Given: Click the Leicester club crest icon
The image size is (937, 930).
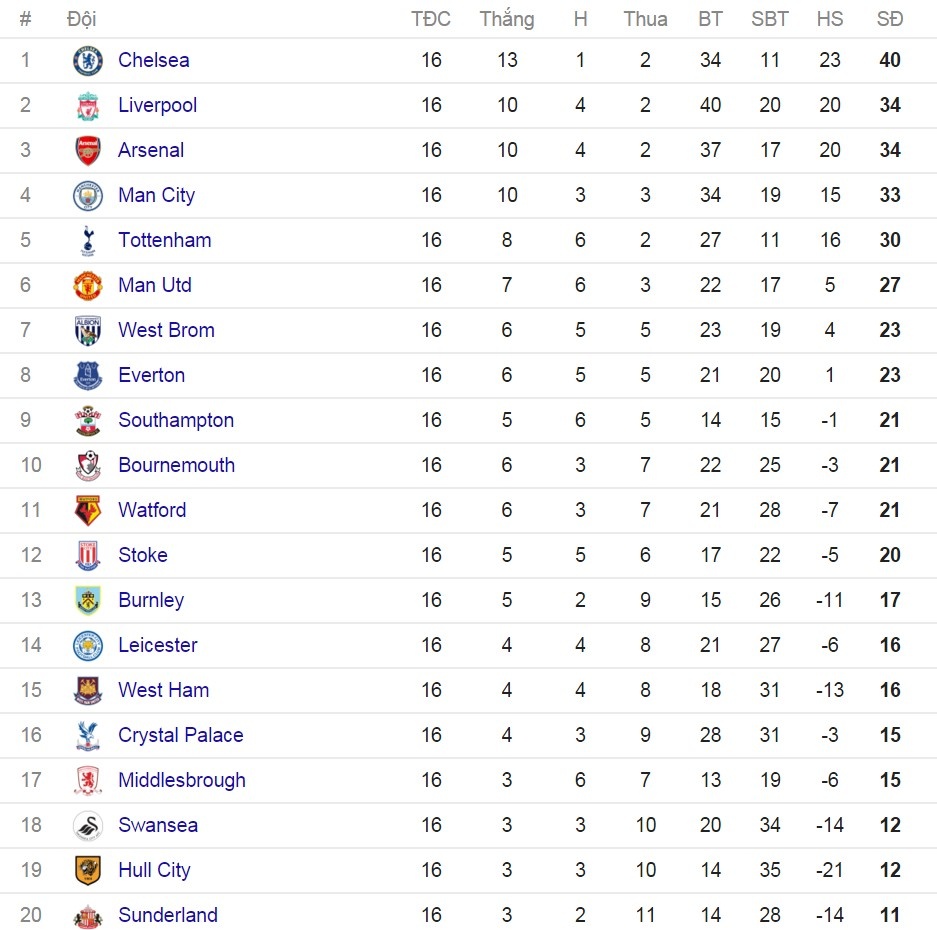Looking at the screenshot, I should pos(88,646).
